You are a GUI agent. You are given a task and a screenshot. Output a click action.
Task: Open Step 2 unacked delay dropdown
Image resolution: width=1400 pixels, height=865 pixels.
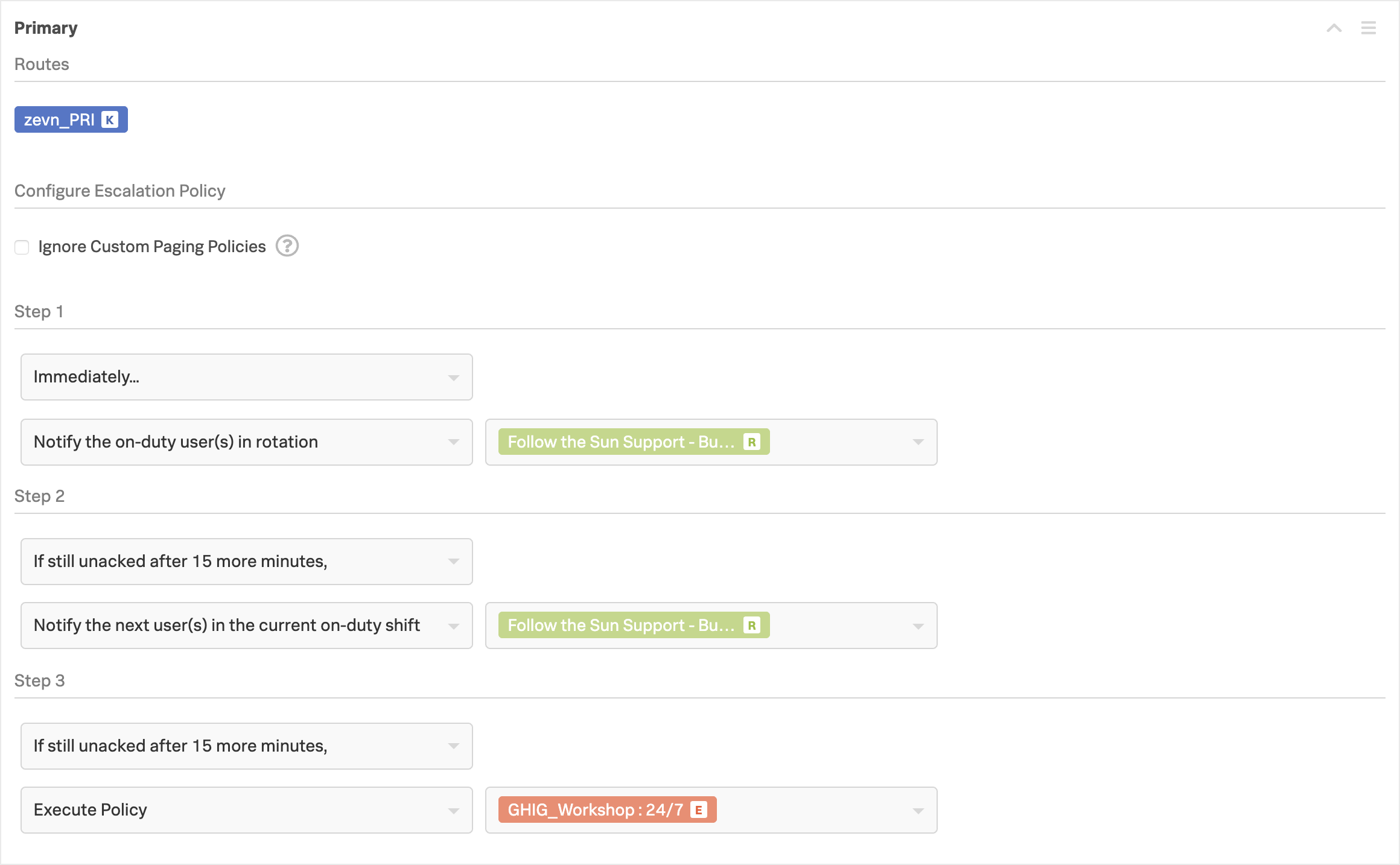tap(246, 562)
